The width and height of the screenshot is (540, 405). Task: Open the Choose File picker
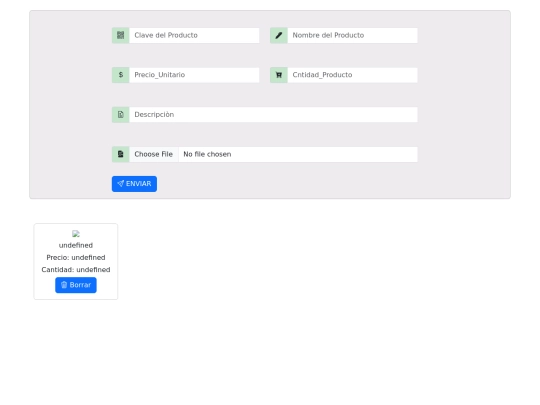[x=154, y=154]
